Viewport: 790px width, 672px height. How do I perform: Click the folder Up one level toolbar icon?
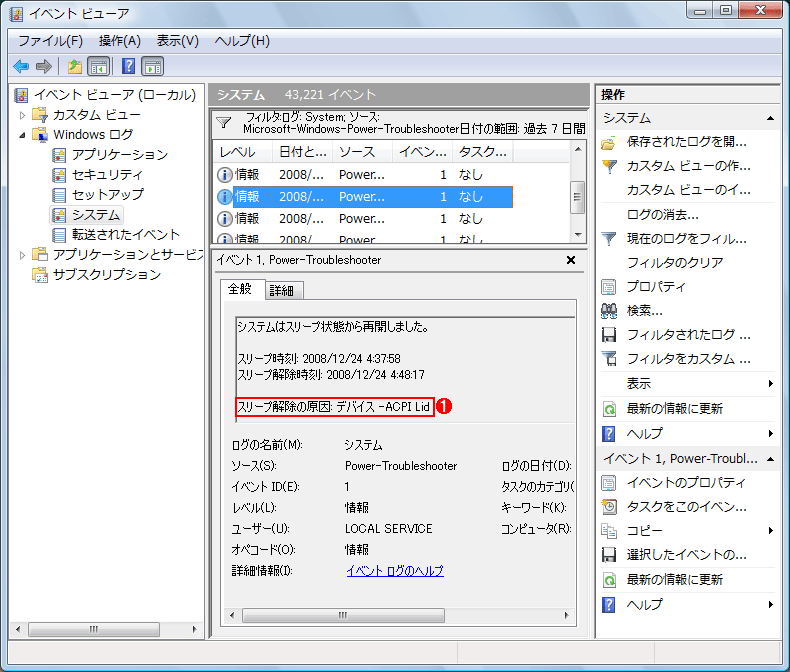75,66
